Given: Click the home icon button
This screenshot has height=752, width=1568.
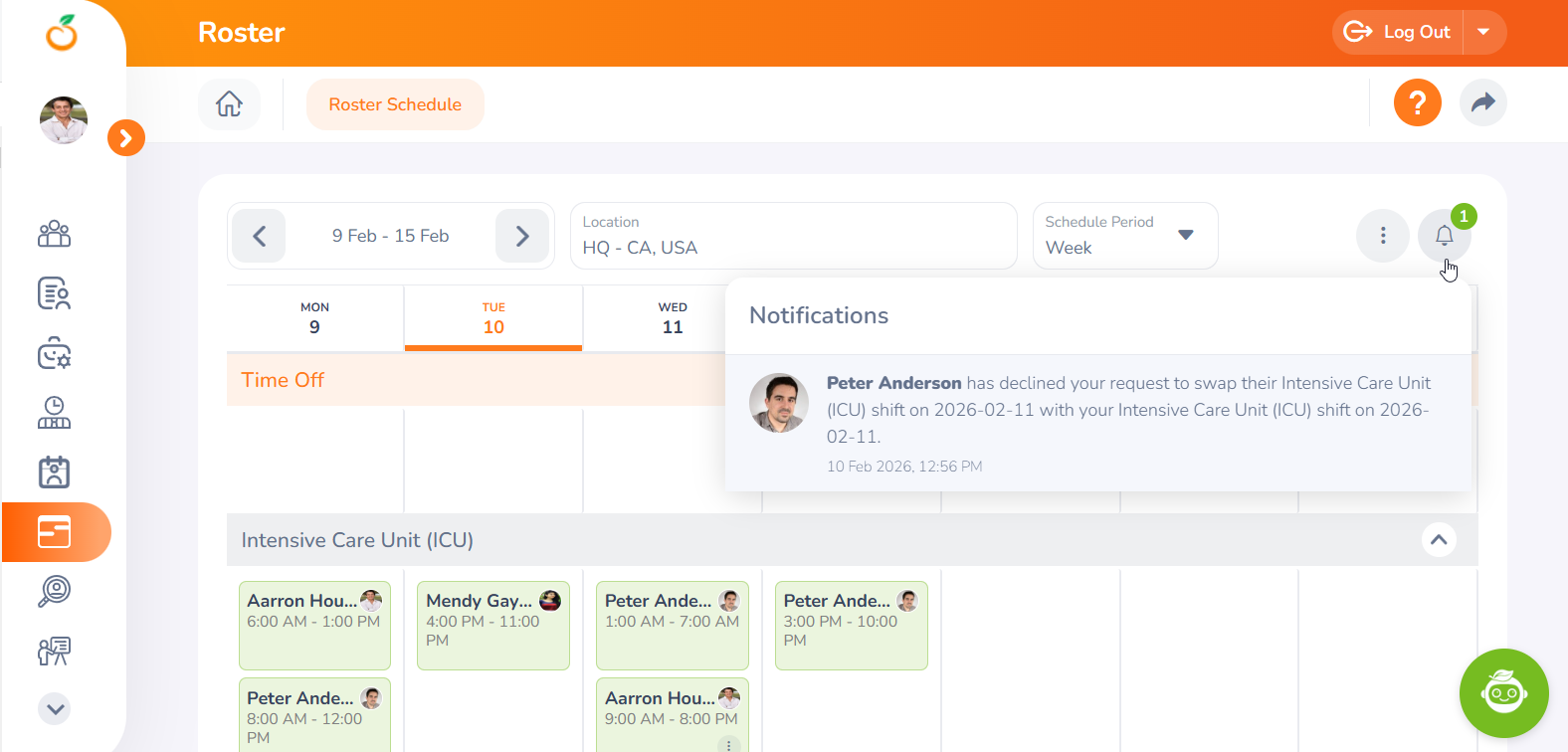Looking at the screenshot, I should tap(229, 104).
